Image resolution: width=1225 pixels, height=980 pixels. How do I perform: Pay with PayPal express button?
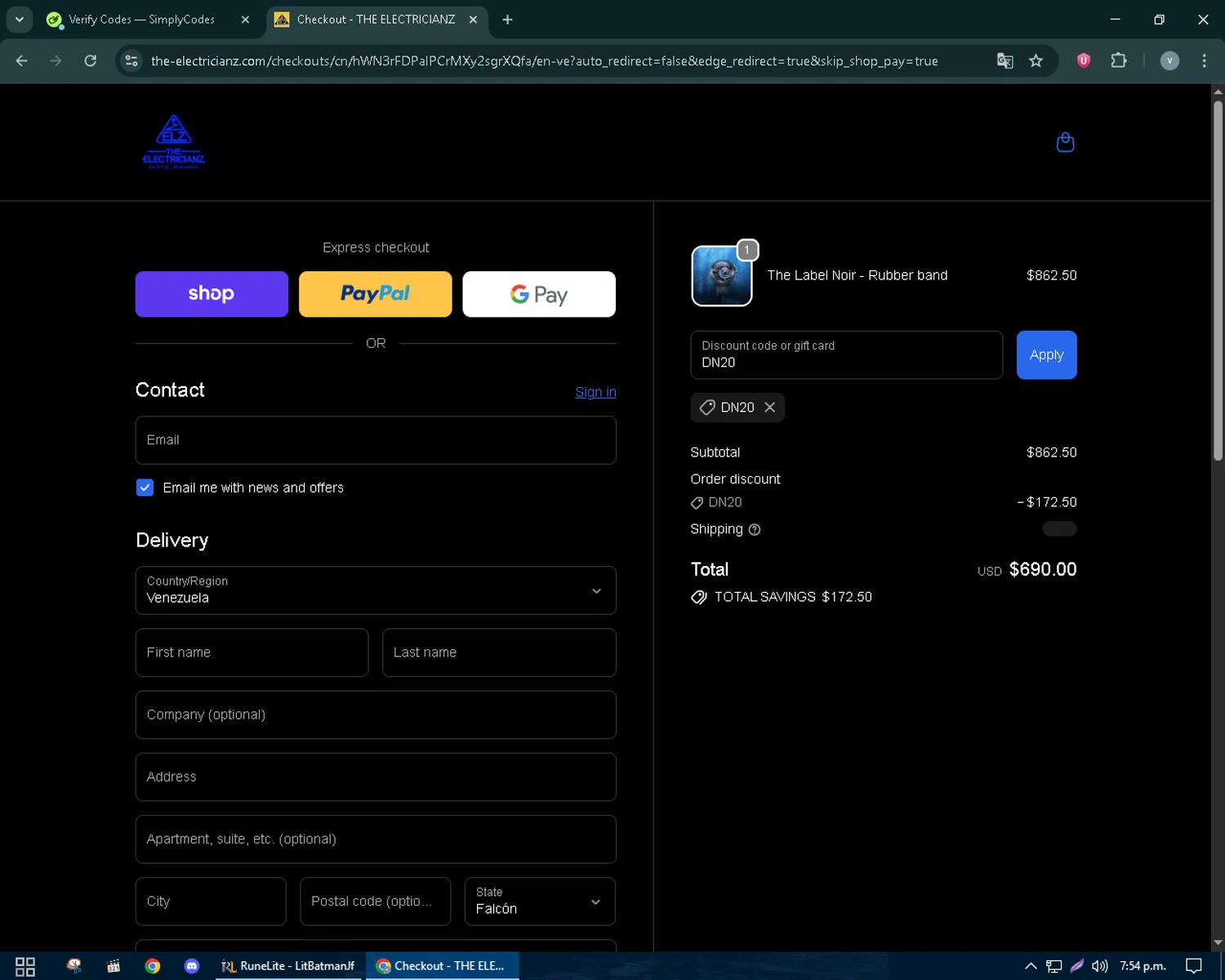coord(376,294)
